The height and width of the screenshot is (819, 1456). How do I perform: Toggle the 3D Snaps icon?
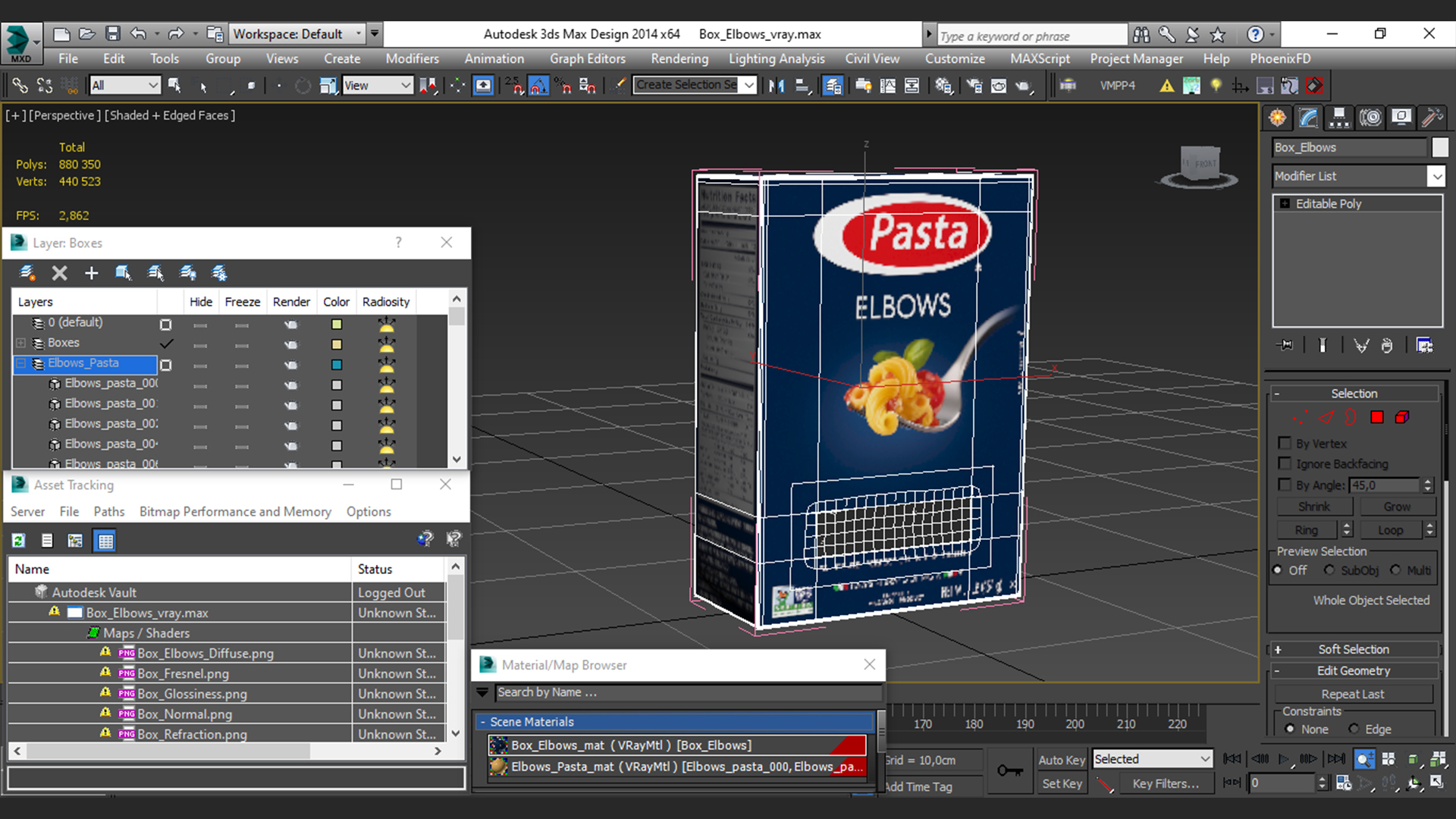pos(513,86)
